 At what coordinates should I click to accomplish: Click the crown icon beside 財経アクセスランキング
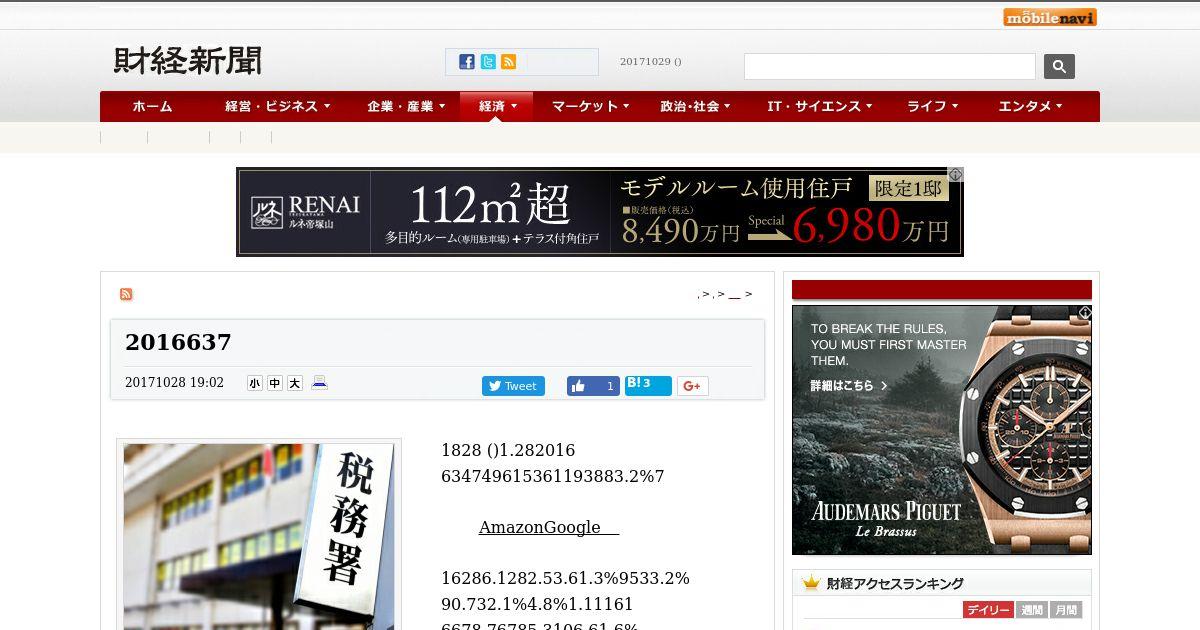click(x=810, y=583)
